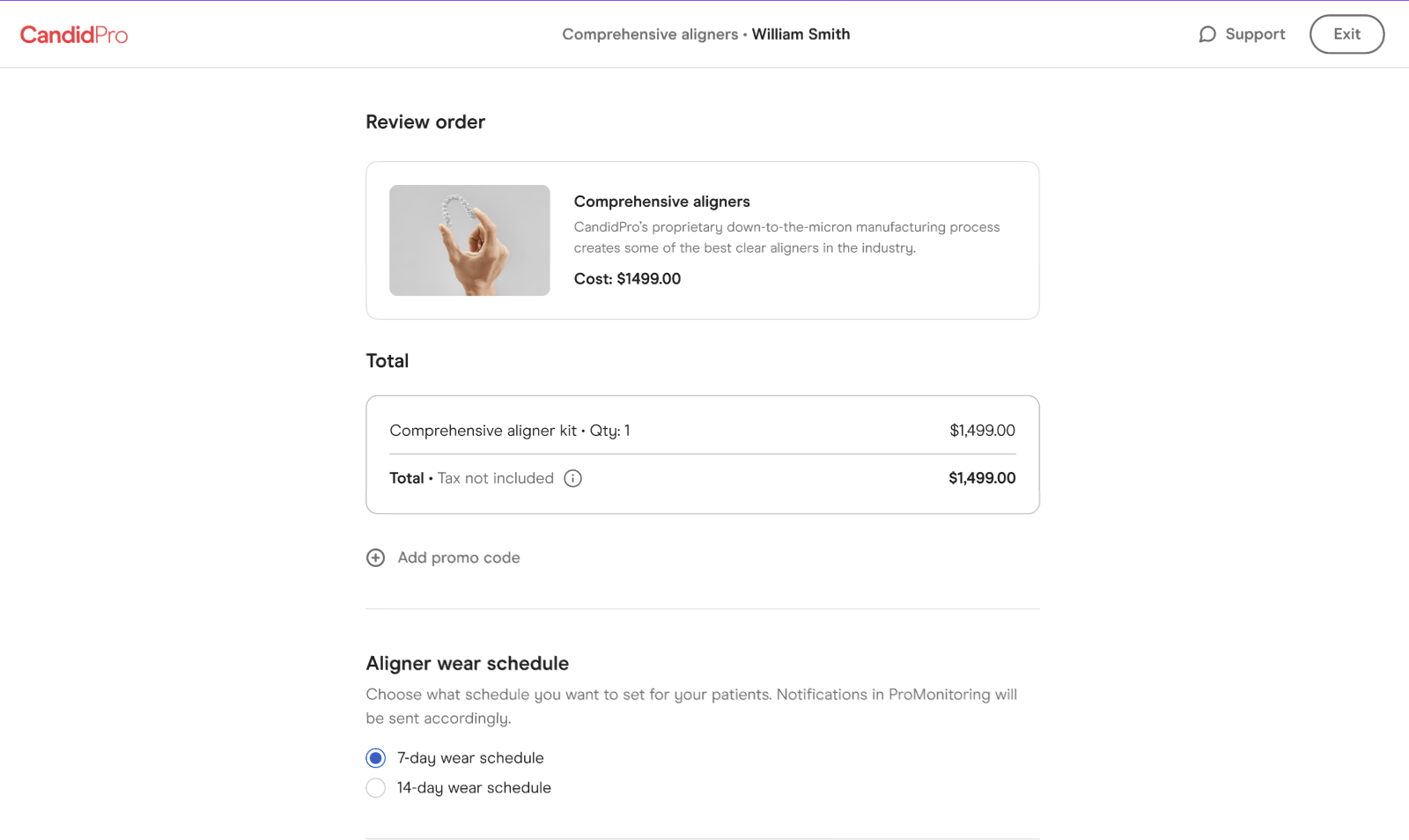
Task: Click the "14-day wear schedule" label text
Action: tap(474, 788)
